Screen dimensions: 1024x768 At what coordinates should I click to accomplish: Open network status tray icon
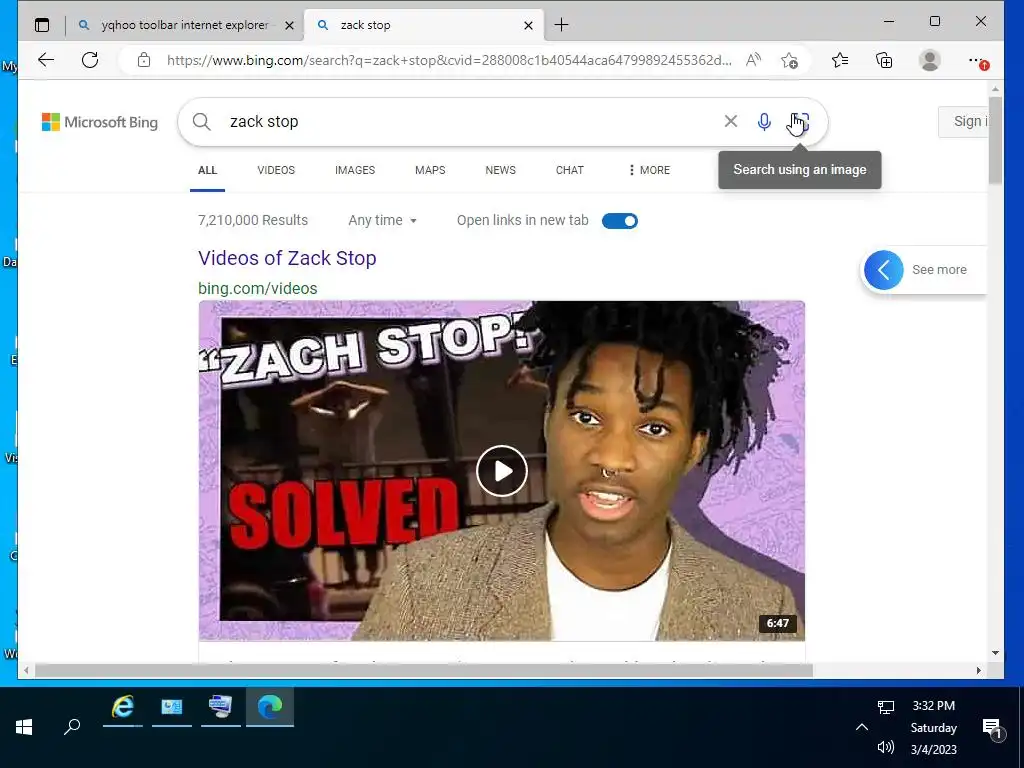click(x=886, y=707)
